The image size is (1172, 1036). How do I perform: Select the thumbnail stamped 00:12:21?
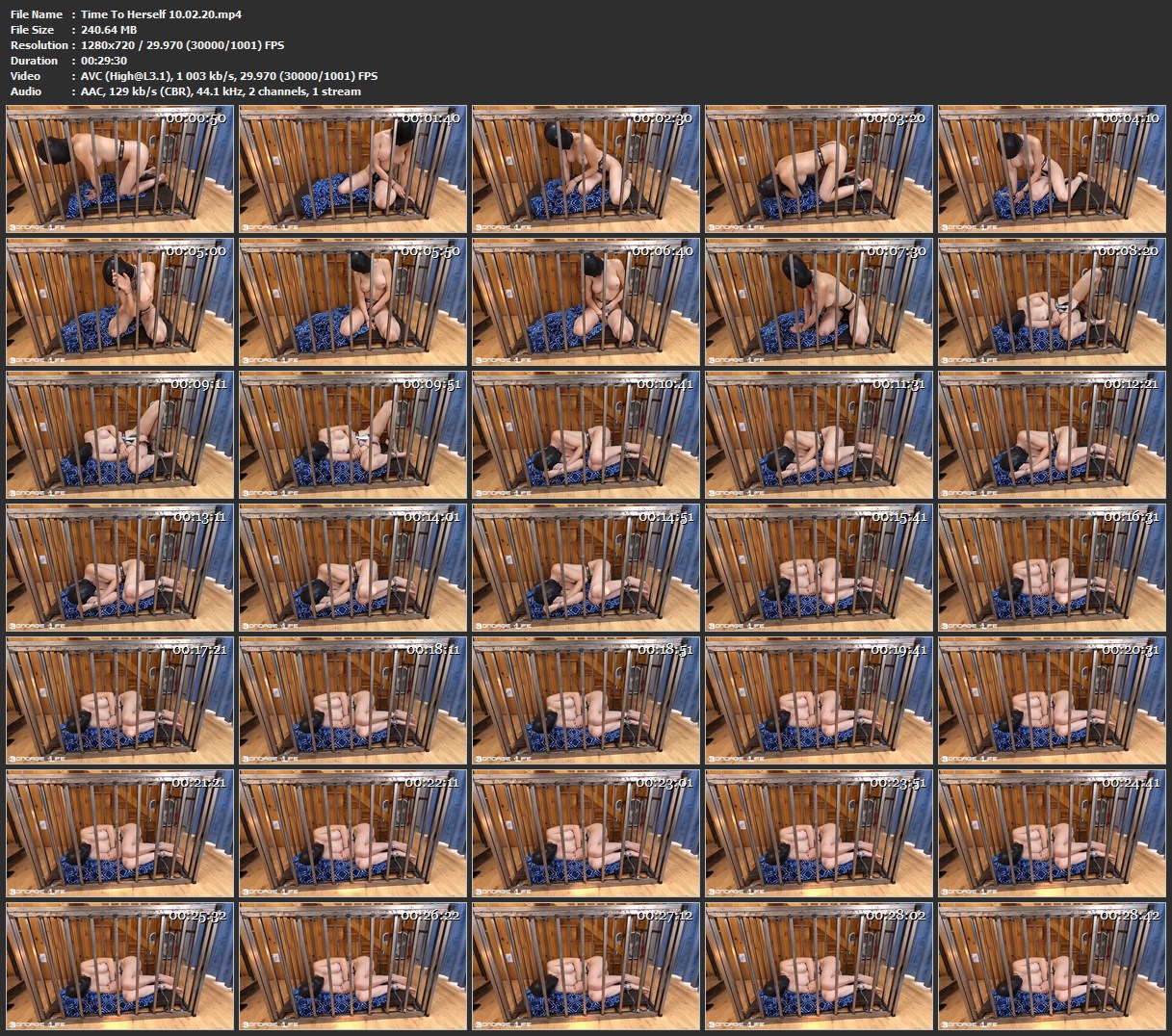point(1052,435)
